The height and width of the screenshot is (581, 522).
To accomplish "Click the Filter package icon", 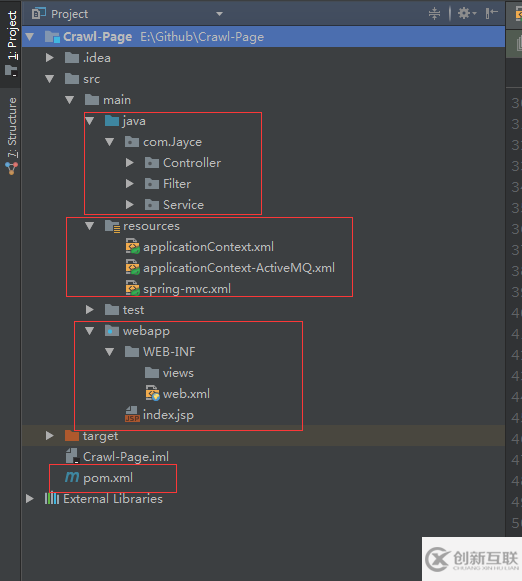I will [x=152, y=184].
